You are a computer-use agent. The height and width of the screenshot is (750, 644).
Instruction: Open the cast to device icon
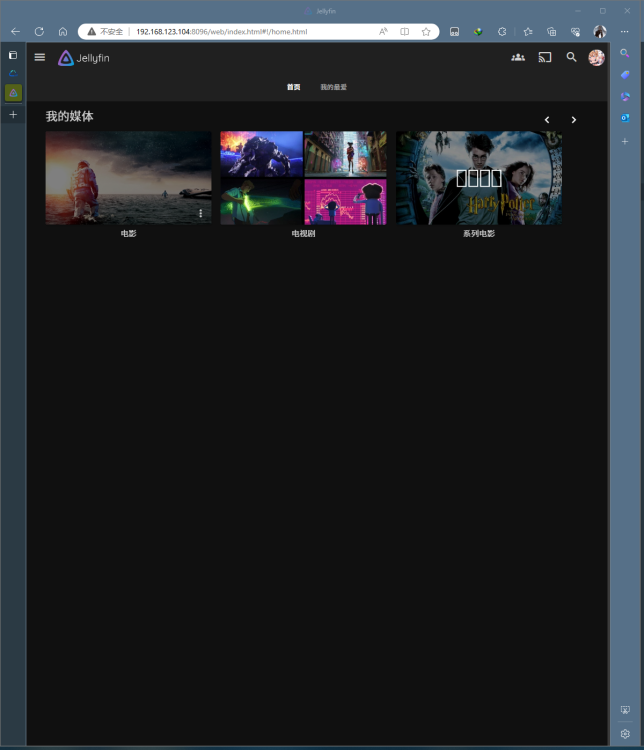(545, 57)
